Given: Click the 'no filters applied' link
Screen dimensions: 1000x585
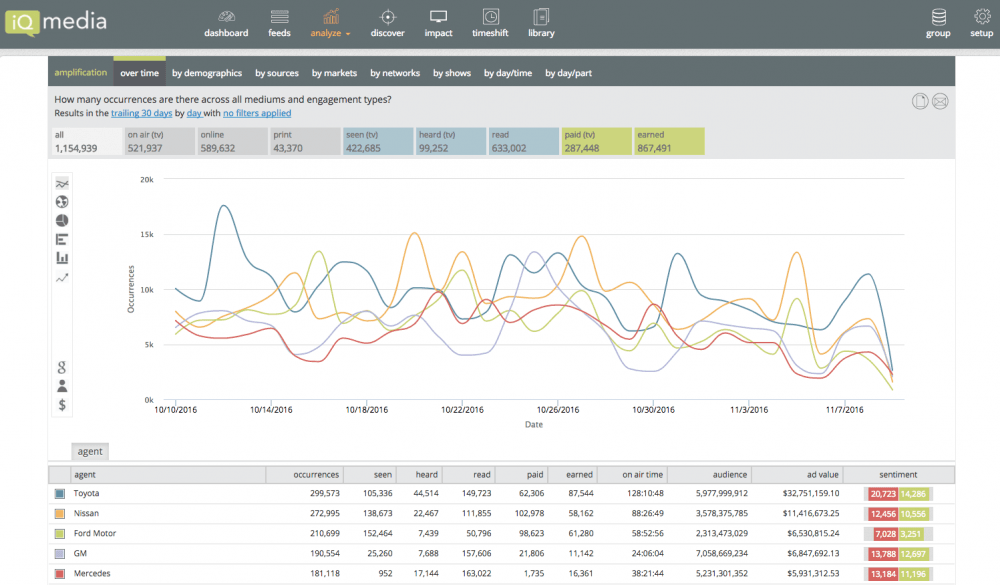Looking at the screenshot, I should tap(257, 114).
